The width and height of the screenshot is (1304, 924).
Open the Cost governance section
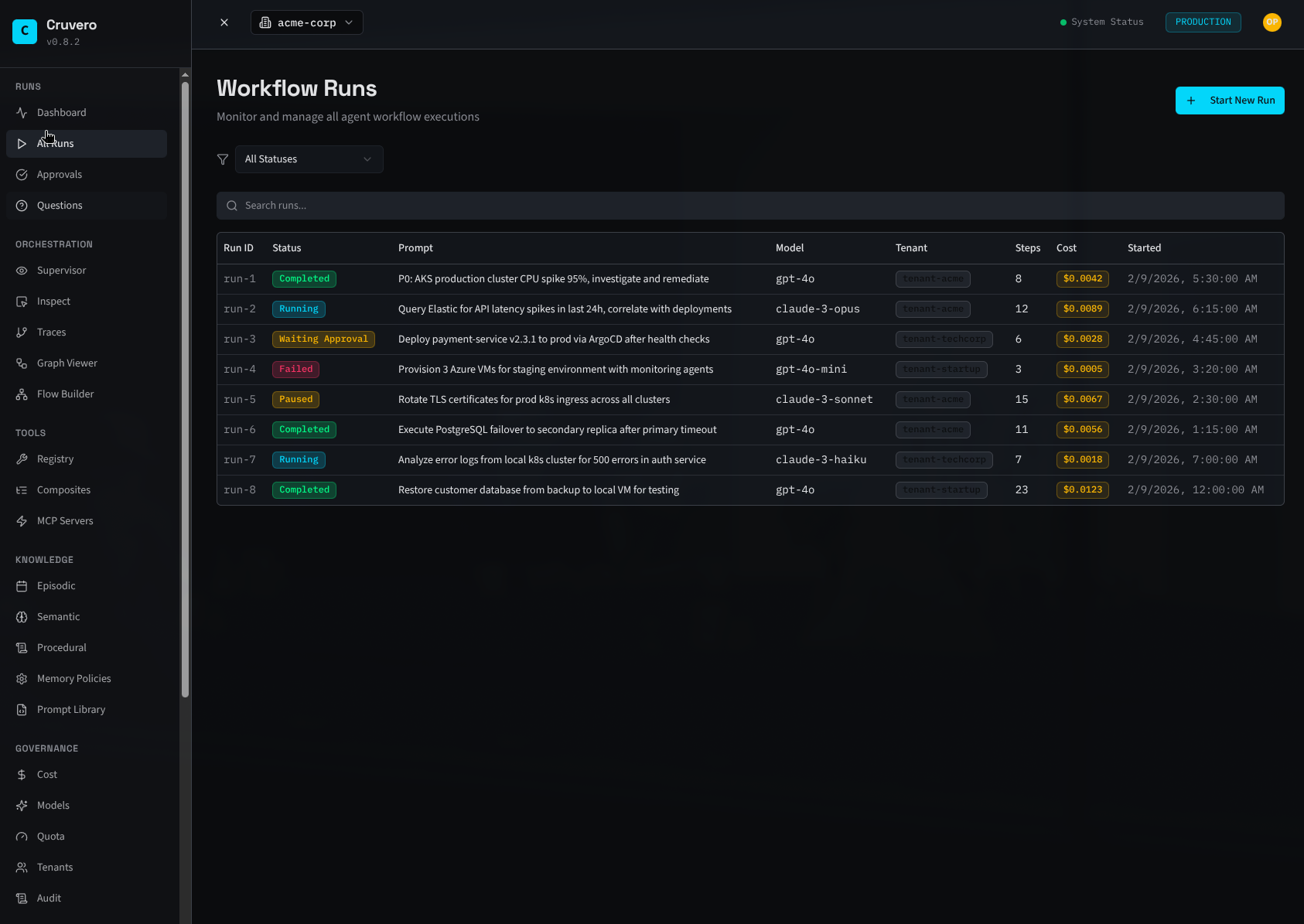click(x=46, y=774)
